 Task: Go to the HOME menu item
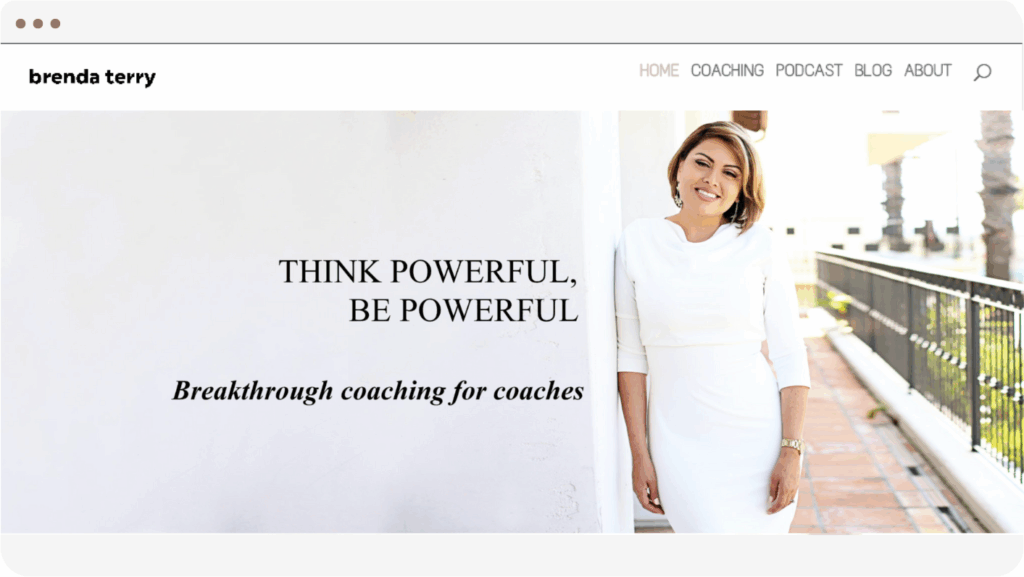pyautogui.click(x=658, y=70)
